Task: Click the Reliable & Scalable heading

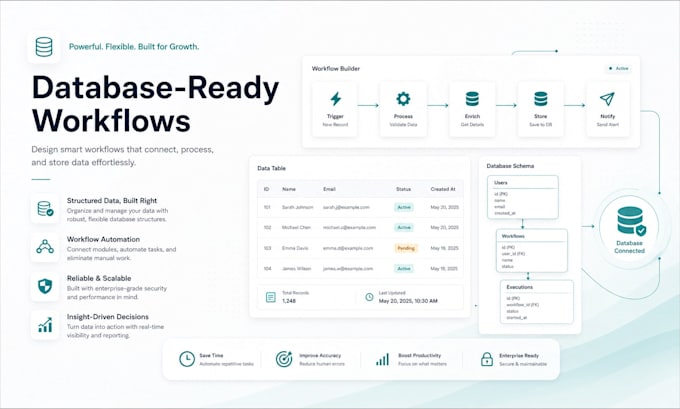Action: (x=99, y=278)
